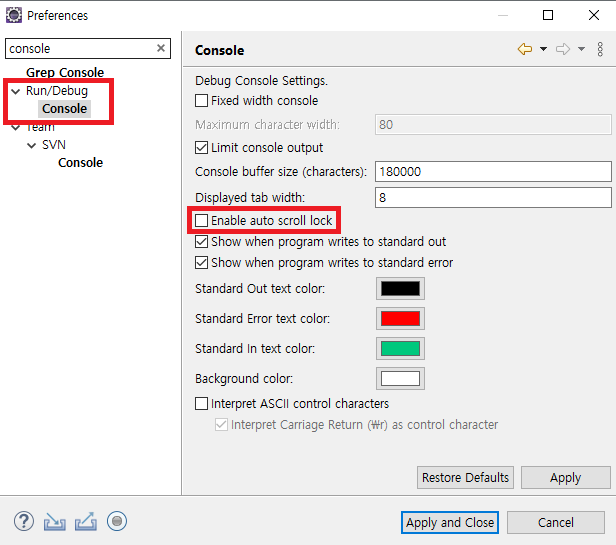
Task: Open Standard Out text color picker
Action: click(x=400, y=288)
